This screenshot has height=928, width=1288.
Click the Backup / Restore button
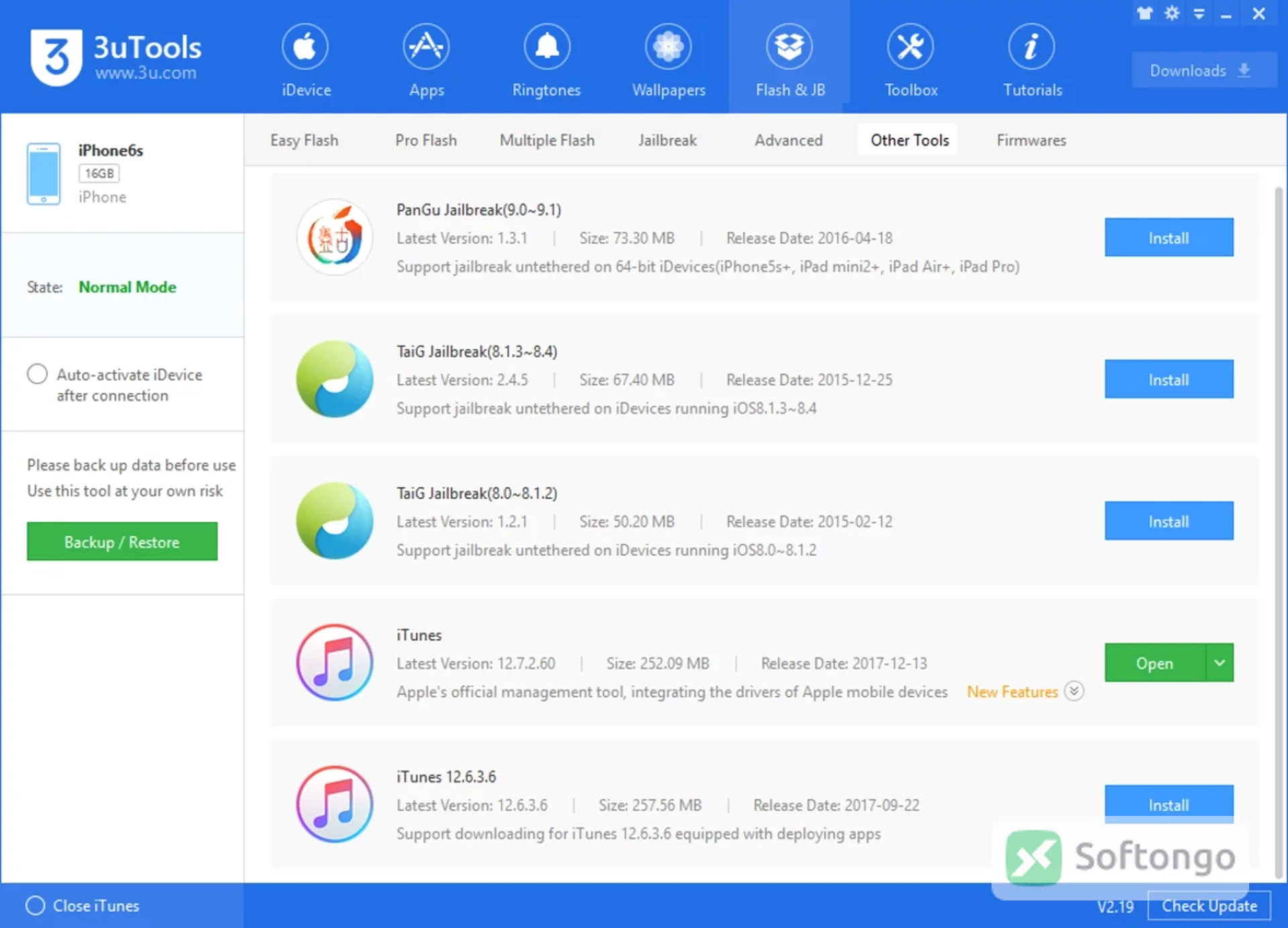122,542
